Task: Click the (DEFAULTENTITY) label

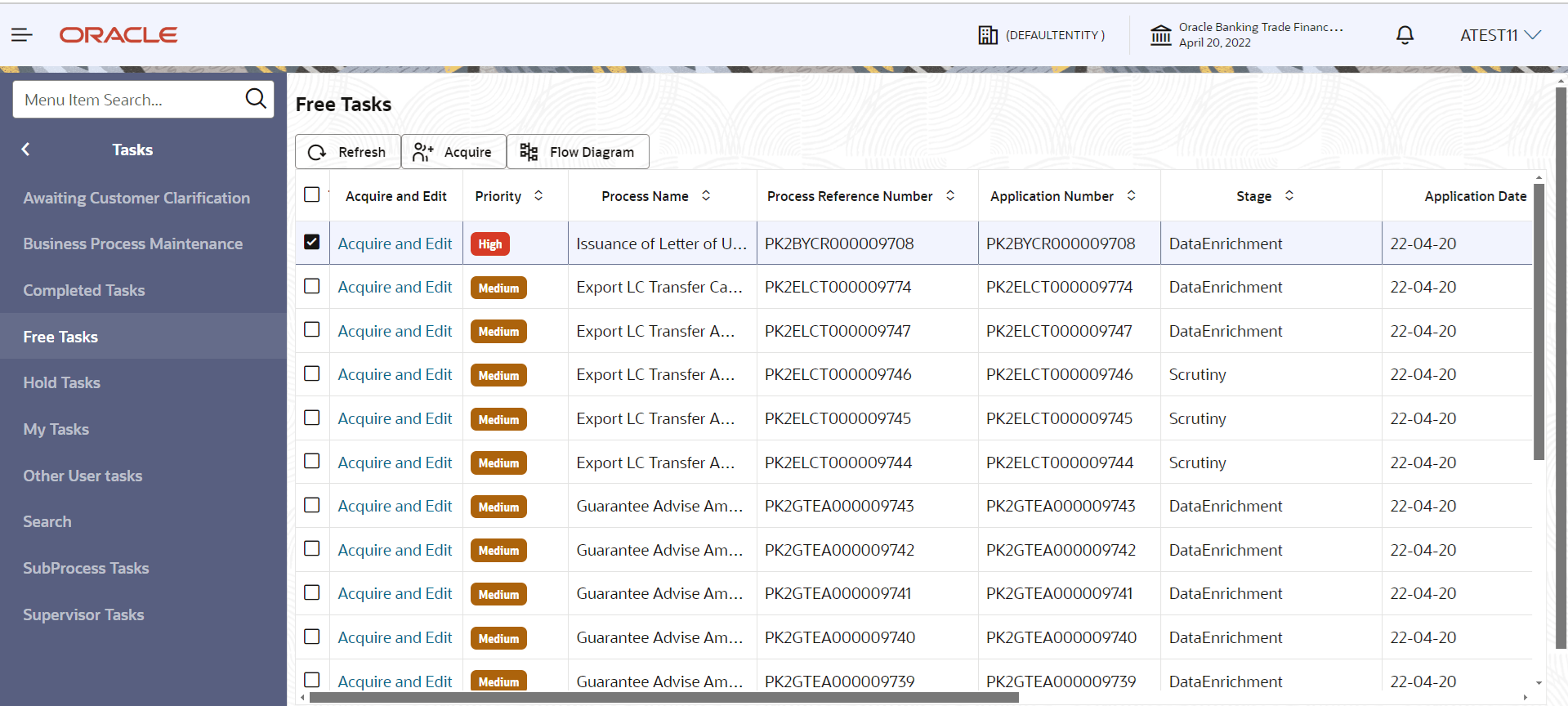Action: [x=1055, y=35]
